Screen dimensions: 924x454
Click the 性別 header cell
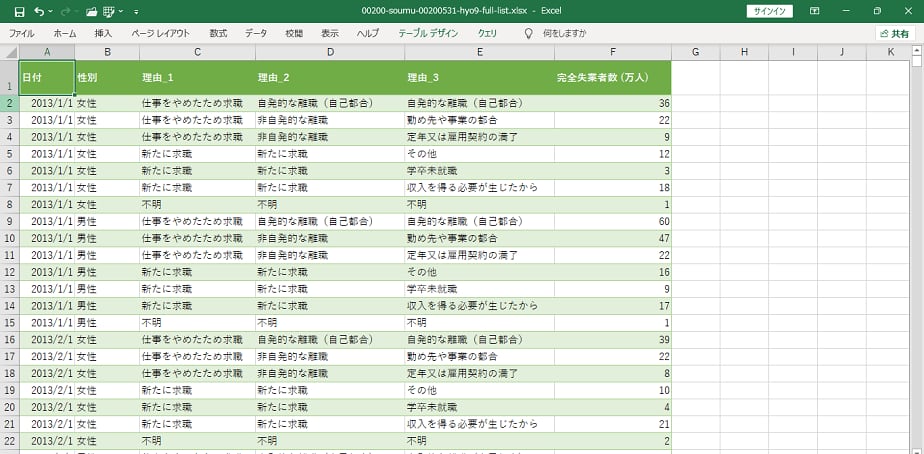coord(107,77)
